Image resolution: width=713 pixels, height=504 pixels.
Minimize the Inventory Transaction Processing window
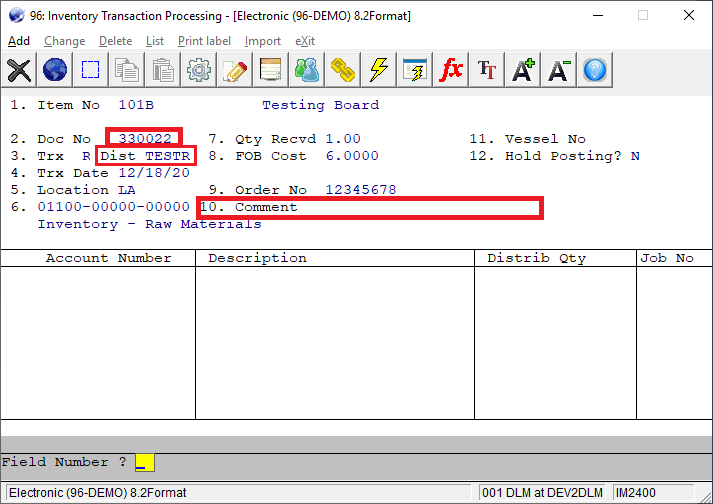tap(598, 15)
